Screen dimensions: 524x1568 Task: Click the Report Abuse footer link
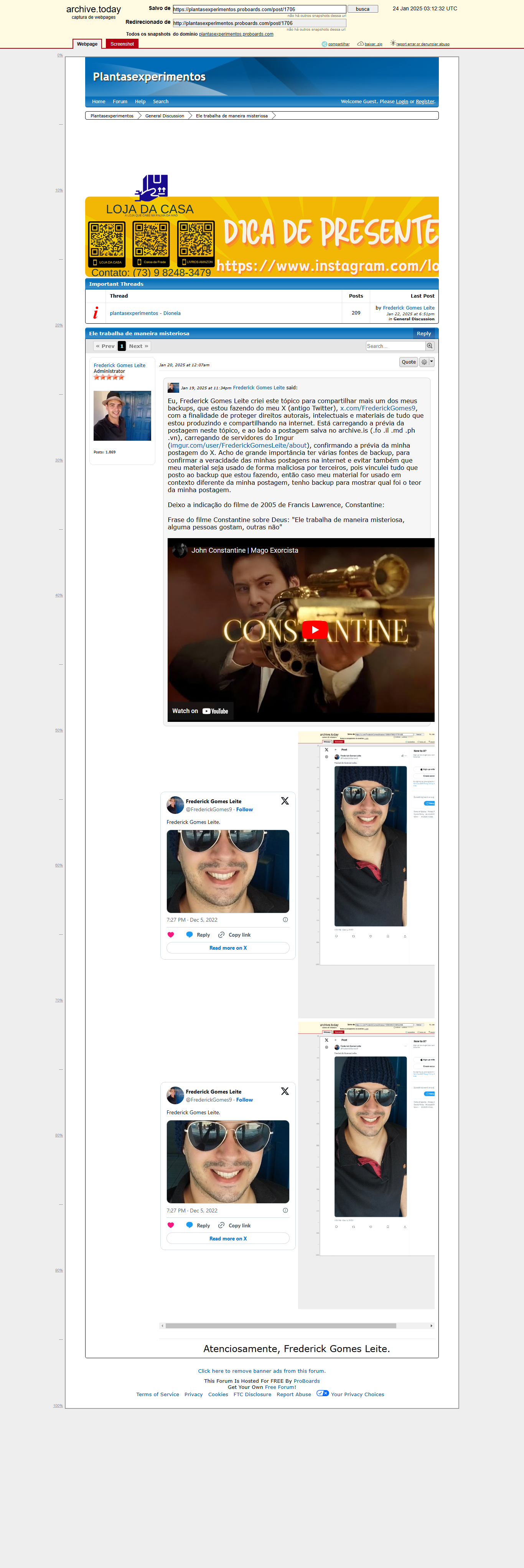point(293,1394)
